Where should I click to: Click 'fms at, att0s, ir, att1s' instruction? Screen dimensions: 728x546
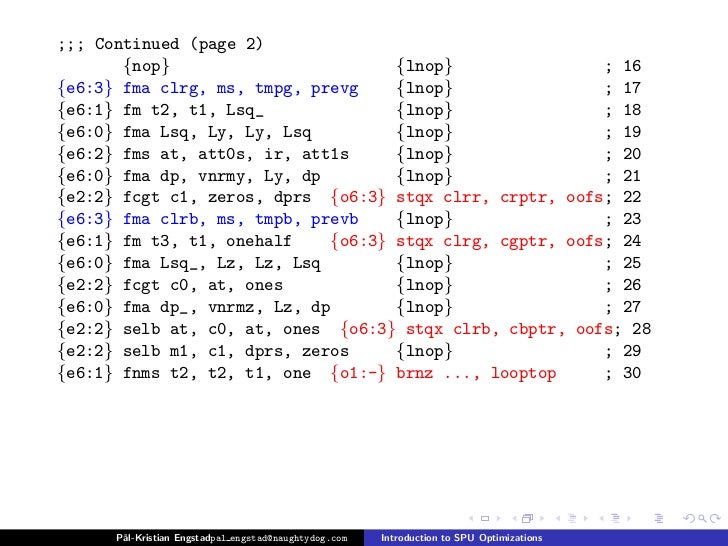point(235,154)
